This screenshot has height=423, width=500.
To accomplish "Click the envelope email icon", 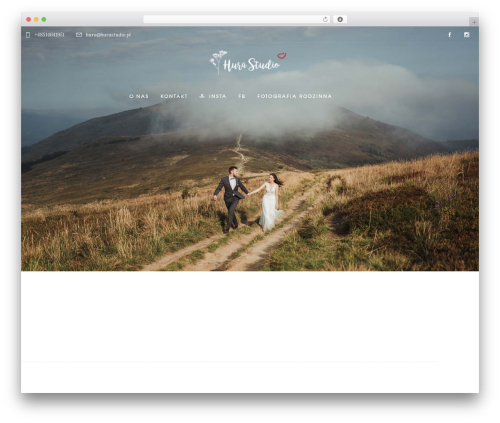I will (79, 35).
